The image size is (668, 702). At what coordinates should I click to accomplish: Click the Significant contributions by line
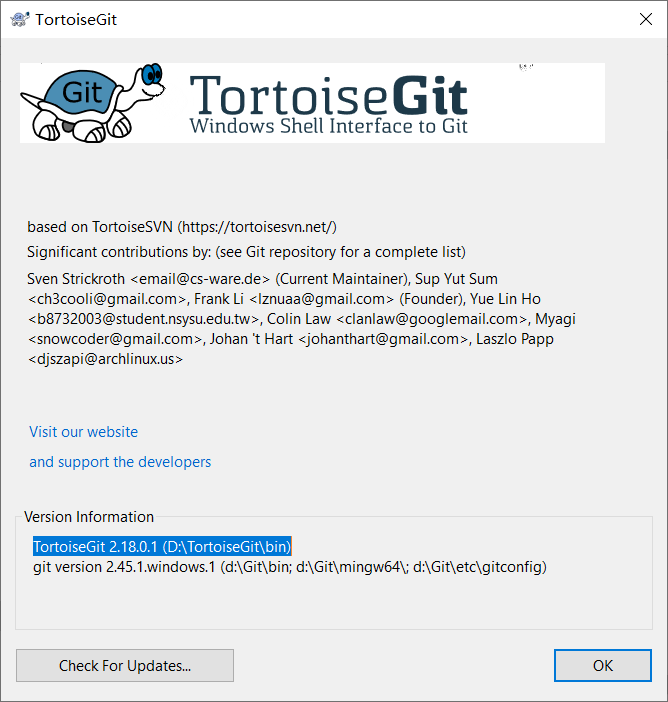(x=246, y=252)
